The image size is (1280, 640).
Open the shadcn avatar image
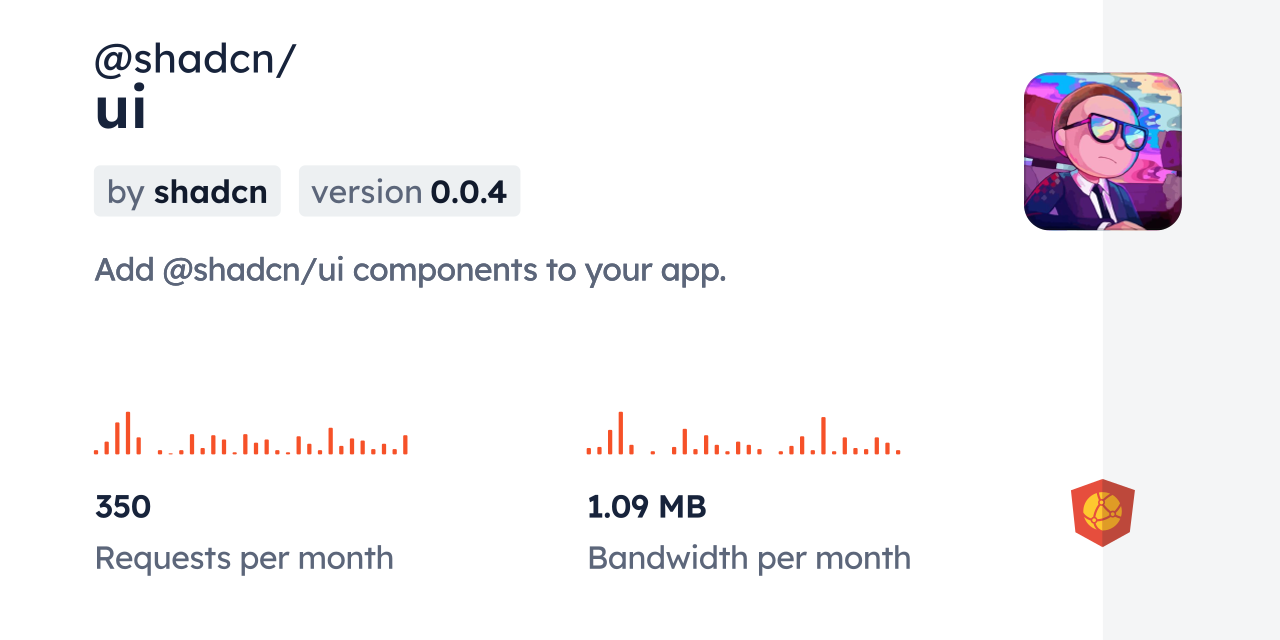tap(1102, 151)
